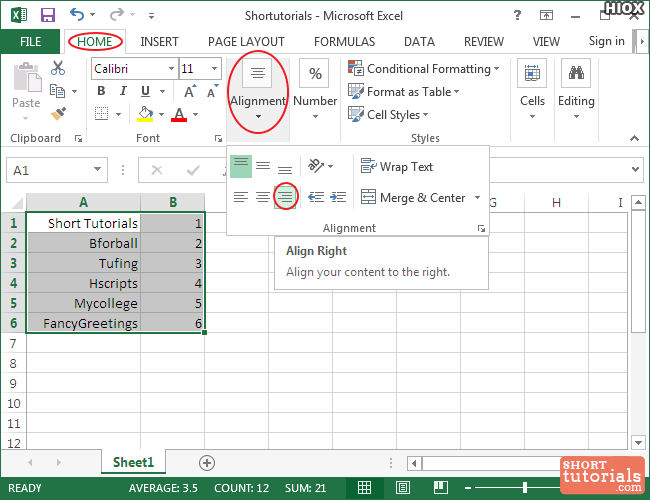Toggle Align Right for the cells

[x=286, y=197]
